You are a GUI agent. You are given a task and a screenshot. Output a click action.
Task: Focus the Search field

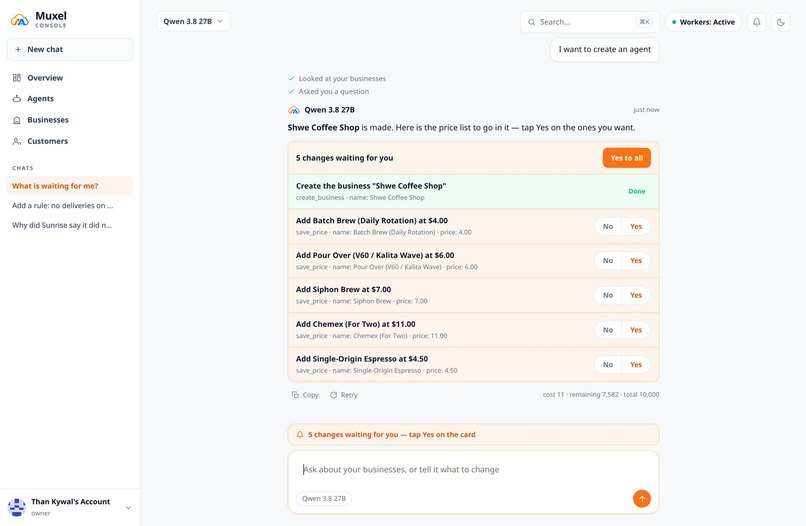[x=590, y=22]
